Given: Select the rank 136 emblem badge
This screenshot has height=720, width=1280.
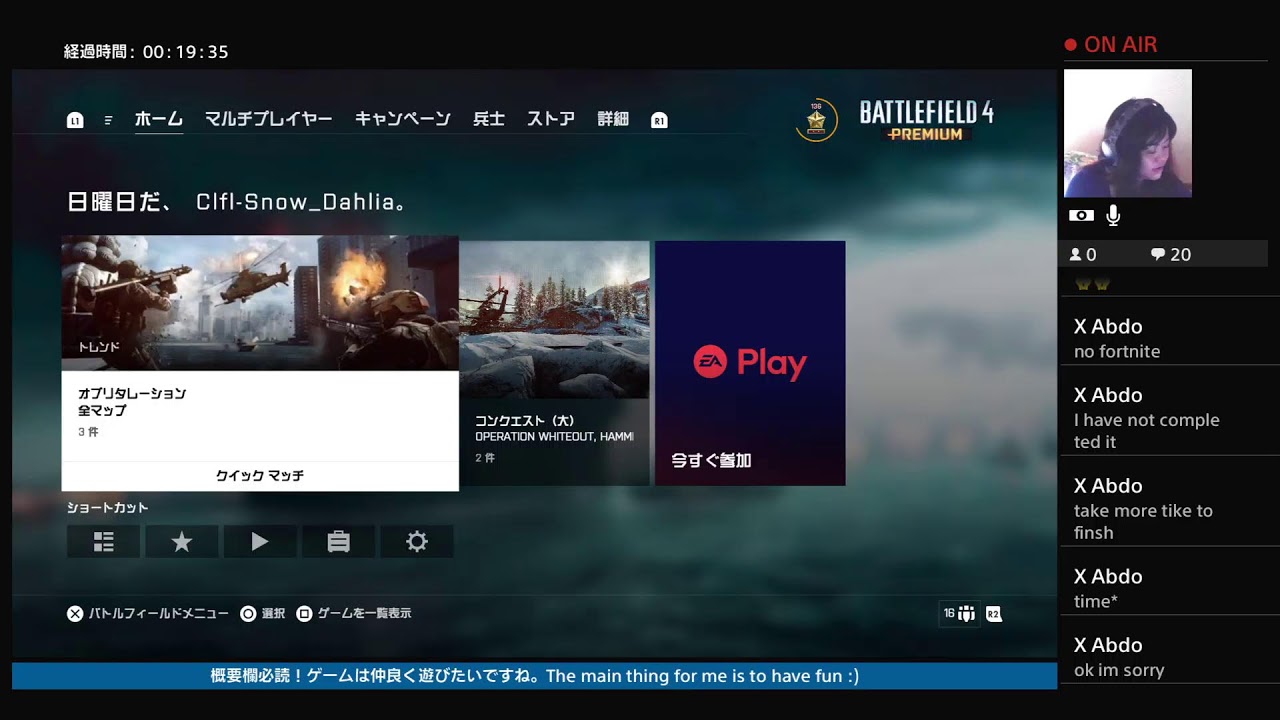Looking at the screenshot, I should (x=816, y=121).
